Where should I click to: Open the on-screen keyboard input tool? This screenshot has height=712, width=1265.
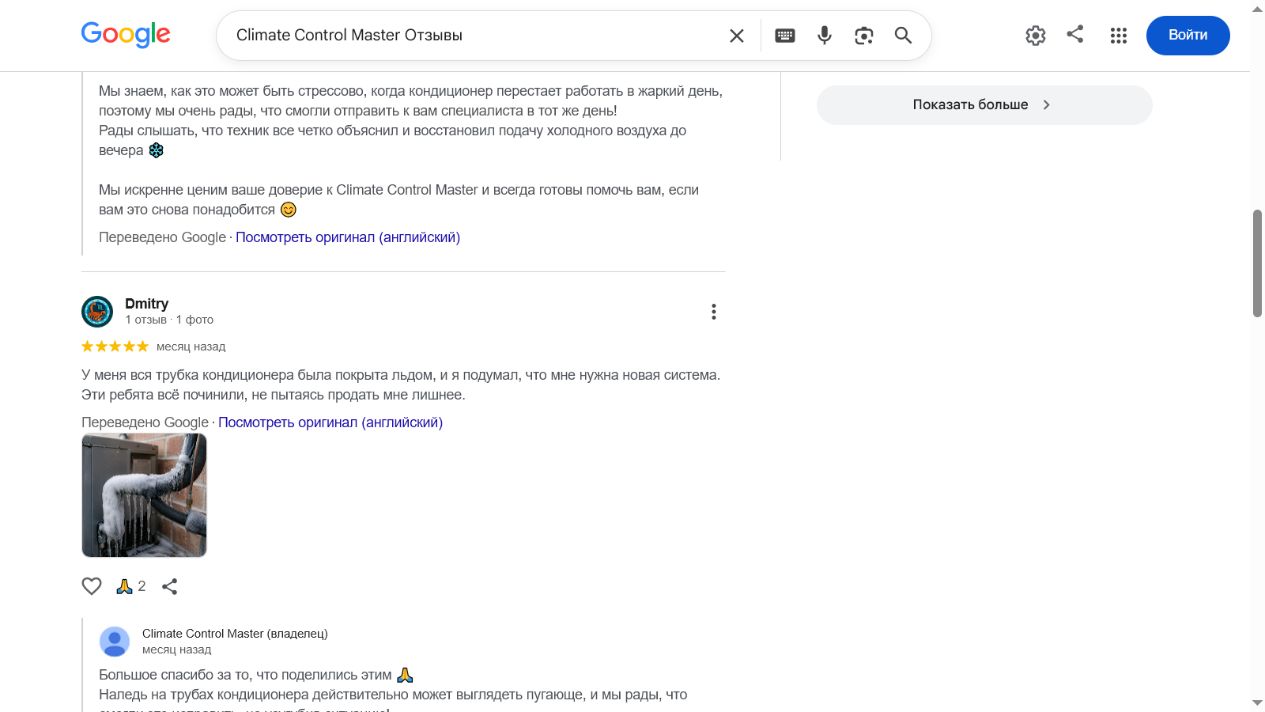coord(785,36)
